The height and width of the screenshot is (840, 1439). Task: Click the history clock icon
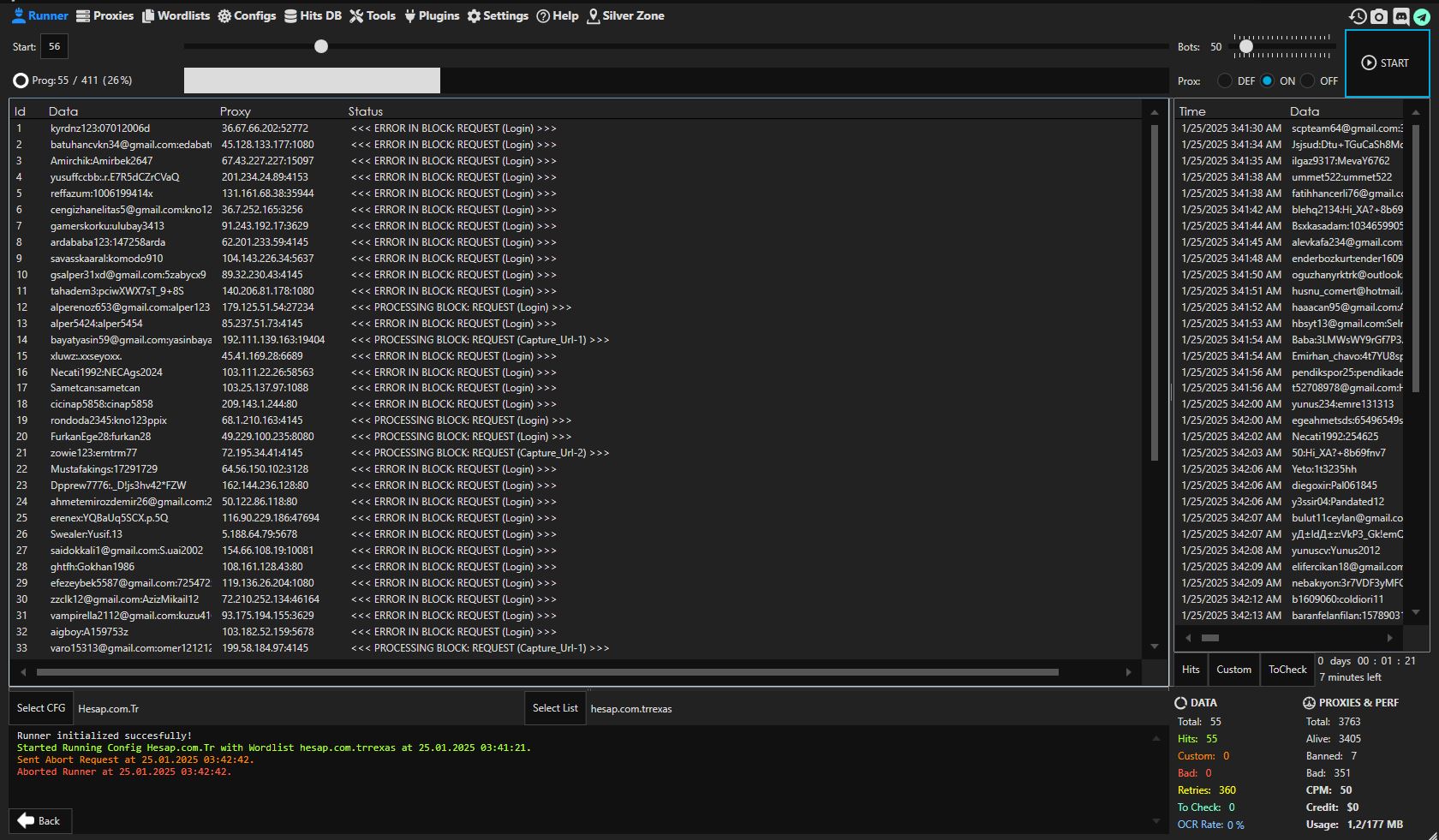(1358, 16)
